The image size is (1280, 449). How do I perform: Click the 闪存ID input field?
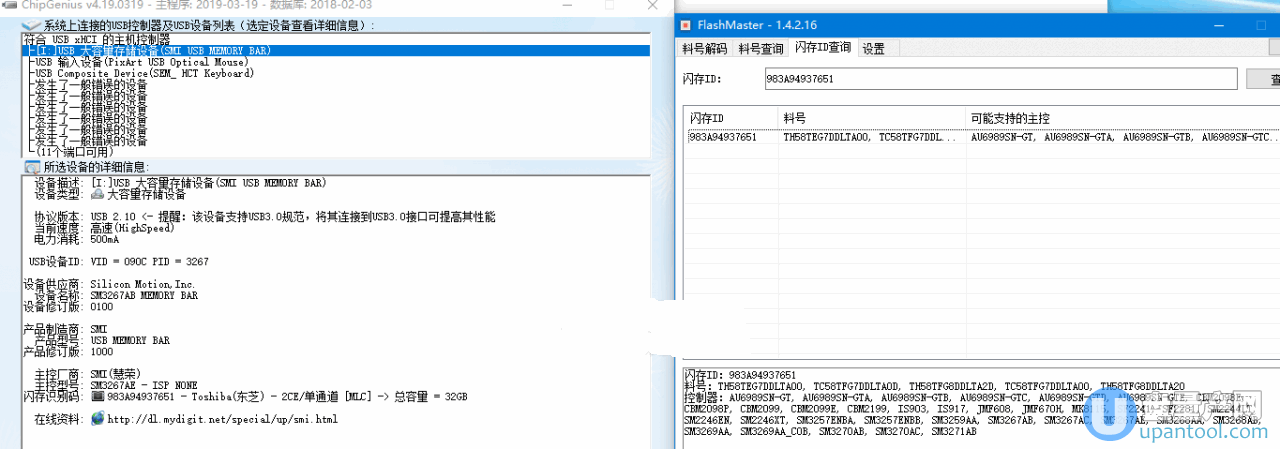[1000, 79]
